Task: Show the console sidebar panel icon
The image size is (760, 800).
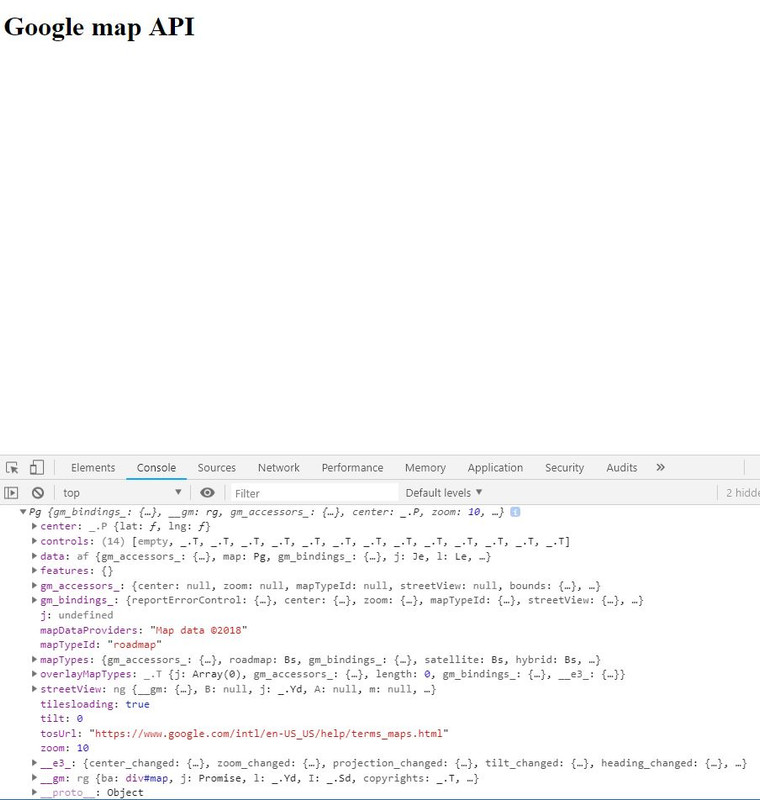Action: [11, 493]
